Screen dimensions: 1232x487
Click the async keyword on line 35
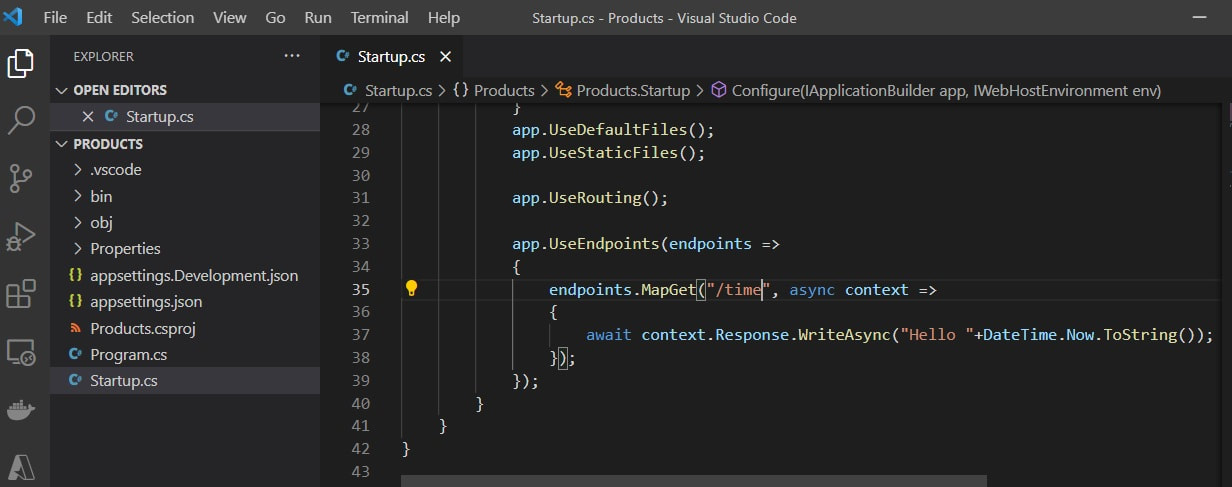click(812, 289)
